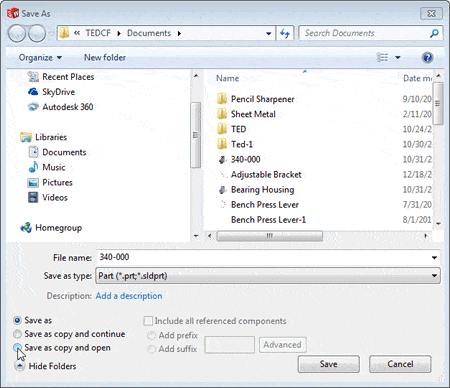Click the Documents library icon
Image resolution: width=450 pixels, height=388 pixels.
click(33, 152)
